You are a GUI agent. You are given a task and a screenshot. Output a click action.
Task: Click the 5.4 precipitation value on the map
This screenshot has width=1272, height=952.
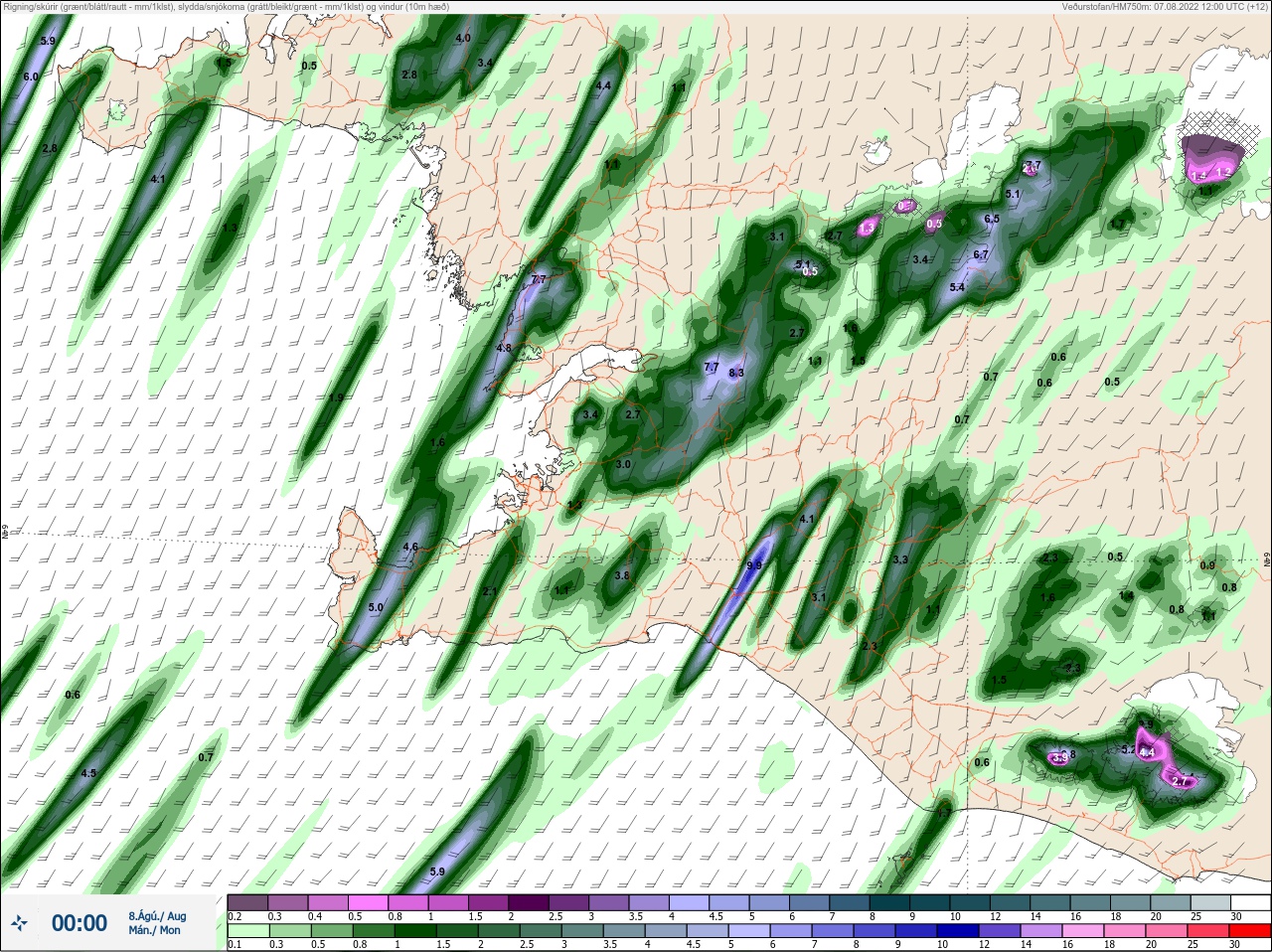(x=958, y=287)
